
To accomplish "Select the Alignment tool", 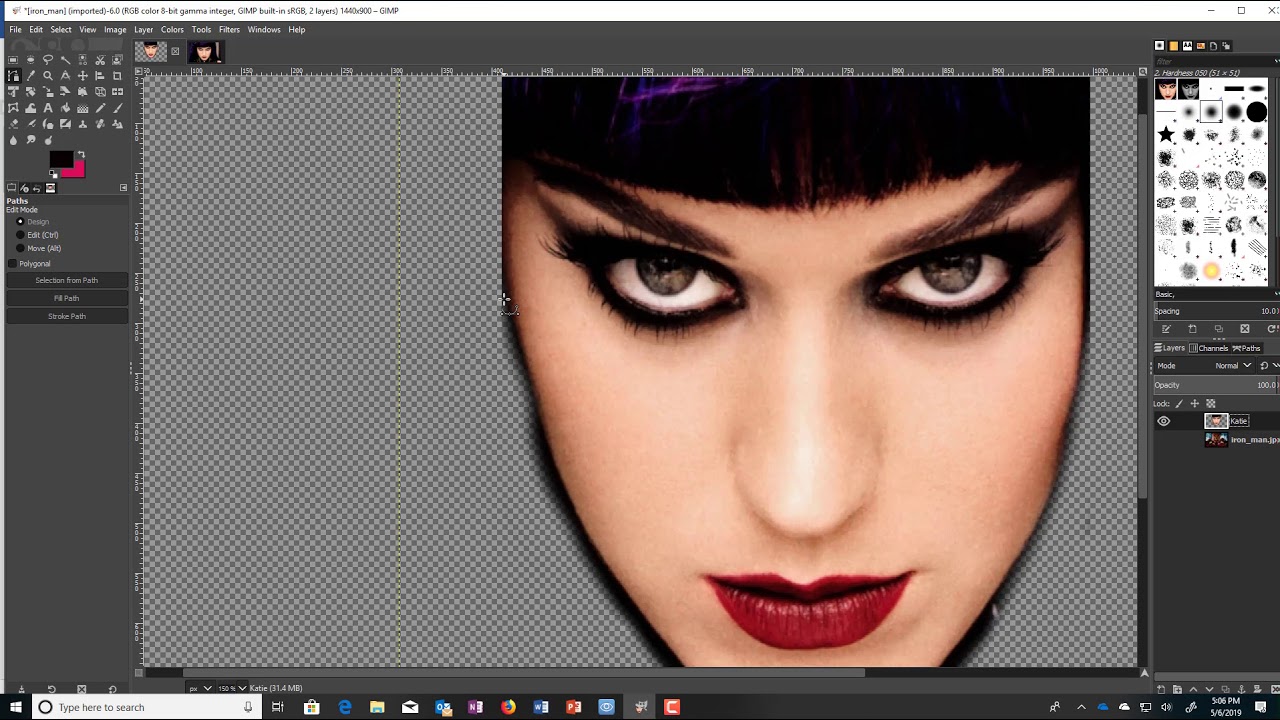I will [100, 76].
